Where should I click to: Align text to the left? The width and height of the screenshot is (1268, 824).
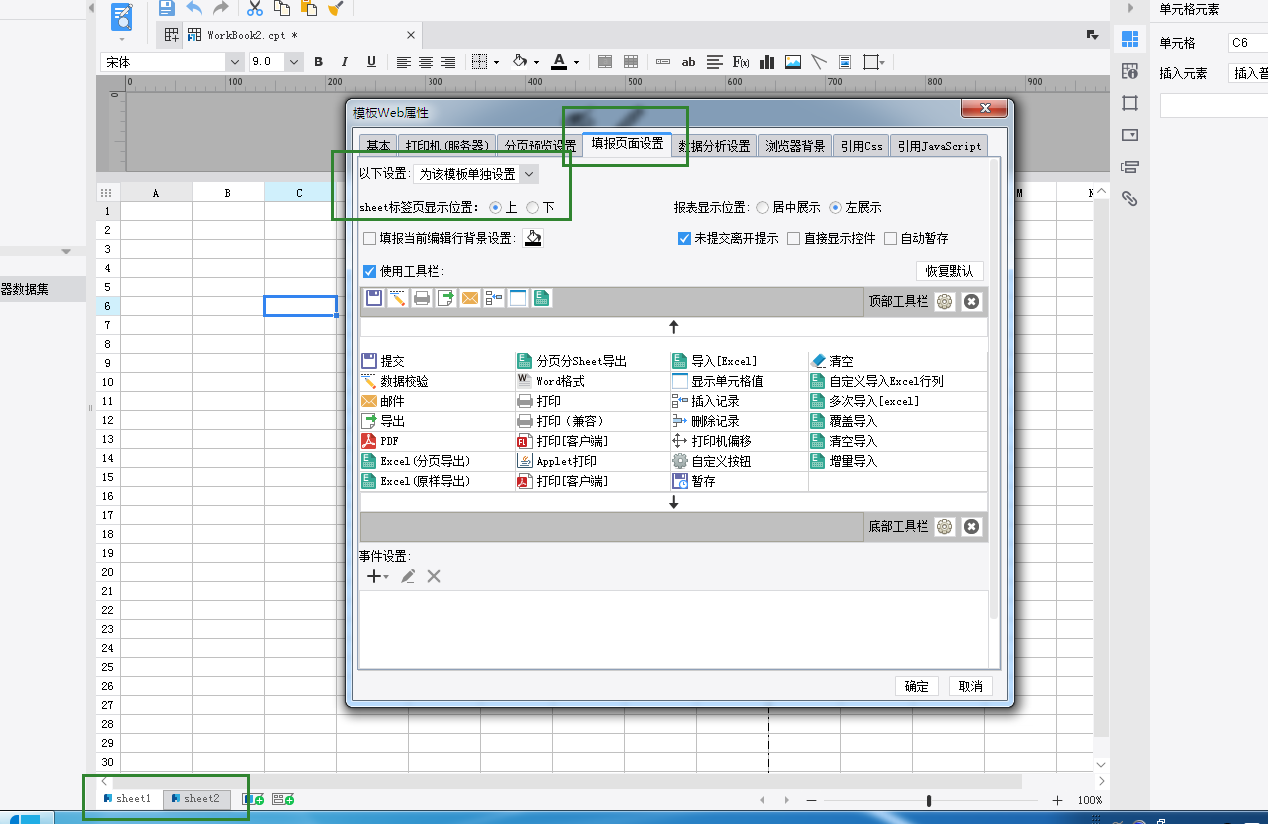click(x=403, y=62)
